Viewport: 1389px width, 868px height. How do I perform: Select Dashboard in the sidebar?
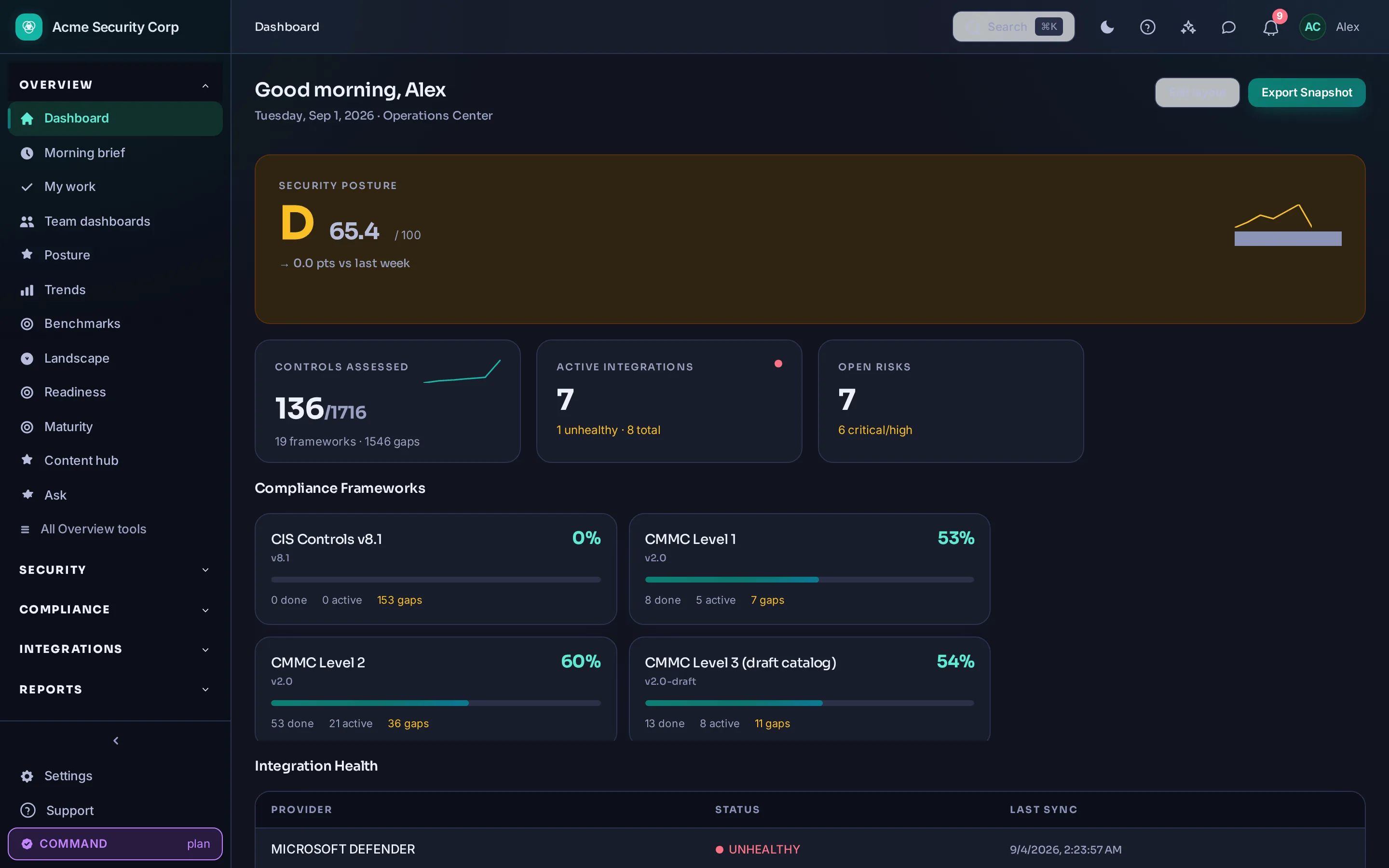[x=115, y=118]
